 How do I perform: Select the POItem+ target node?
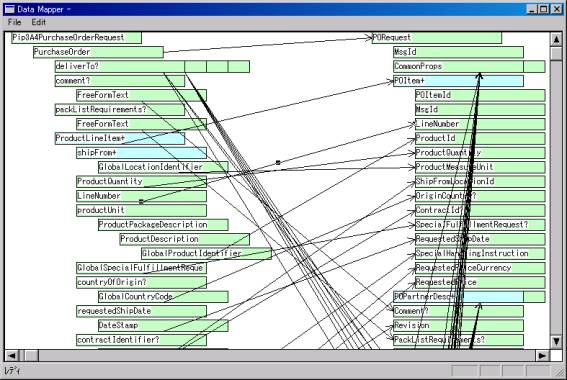459,81
